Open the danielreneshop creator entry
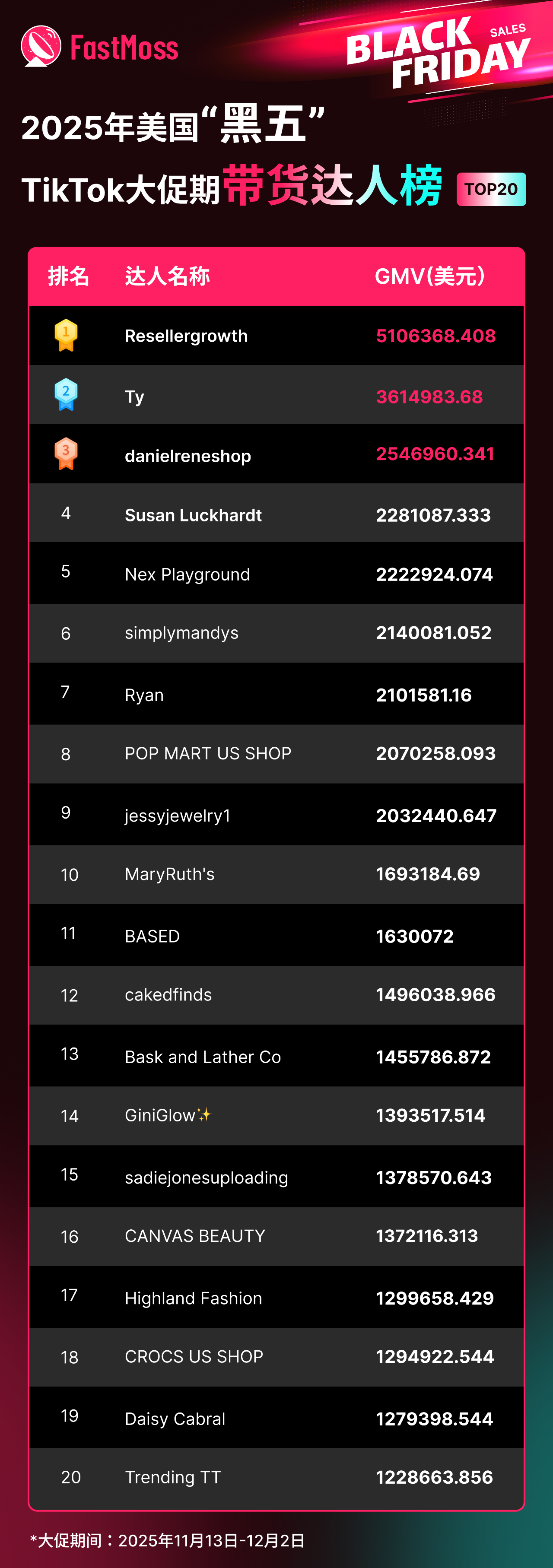The height and width of the screenshot is (1568, 553). click(x=188, y=456)
